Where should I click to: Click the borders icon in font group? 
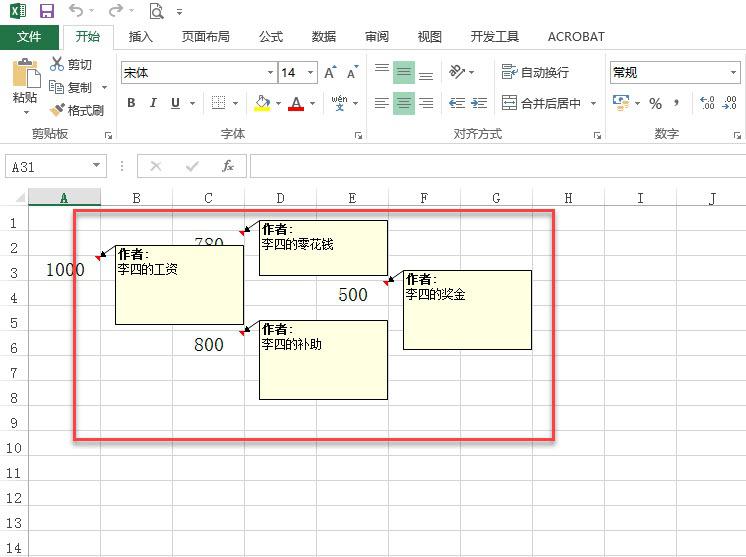(x=218, y=103)
